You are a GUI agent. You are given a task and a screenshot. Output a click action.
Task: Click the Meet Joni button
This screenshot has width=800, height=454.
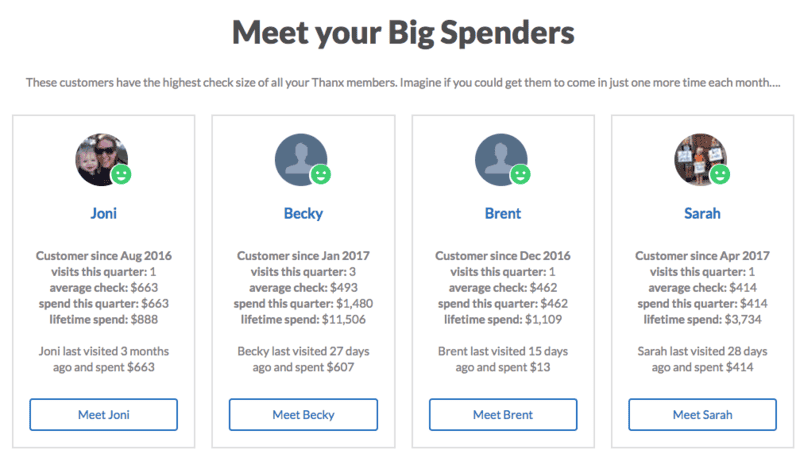pyautogui.click(x=104, y=415)
